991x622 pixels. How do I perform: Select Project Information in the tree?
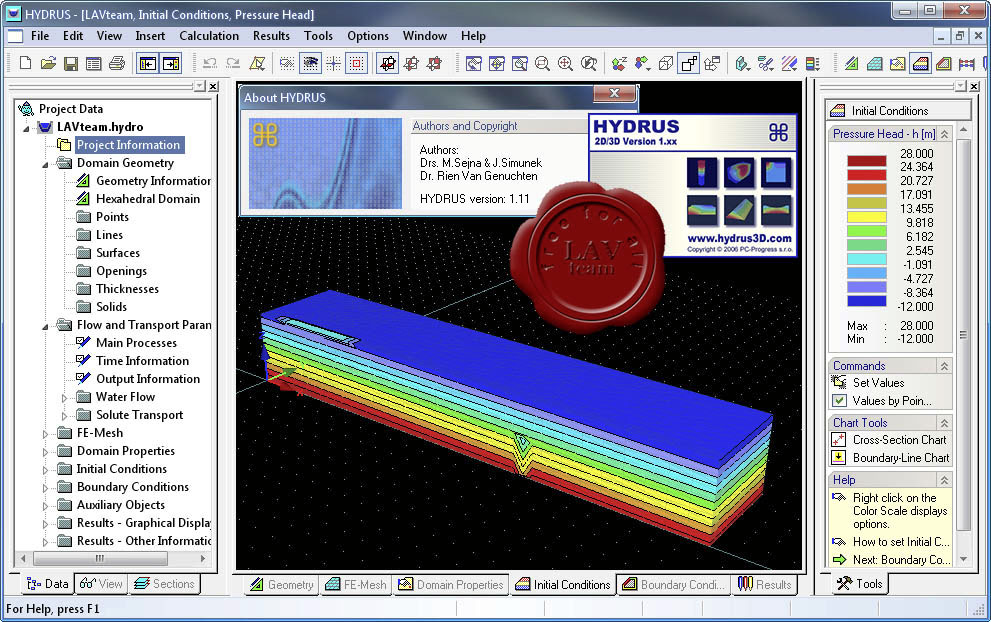(x=129, y=145)
